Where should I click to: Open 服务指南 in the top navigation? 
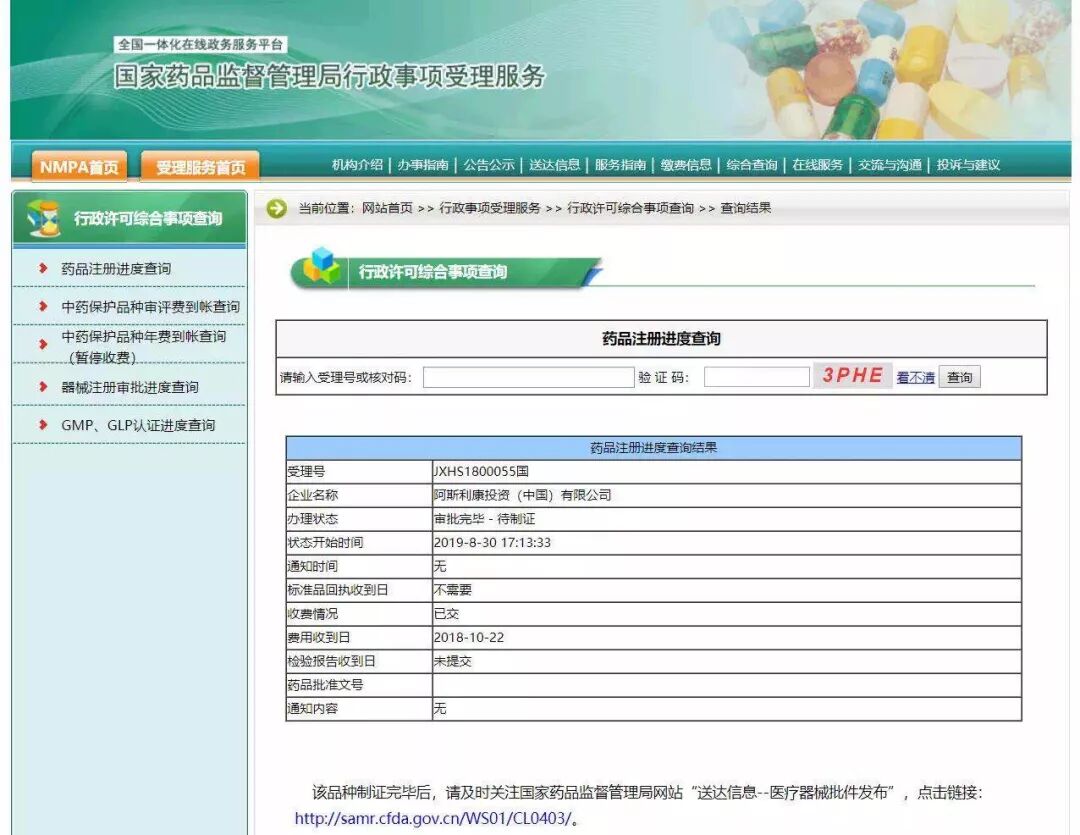pos(620,165)
